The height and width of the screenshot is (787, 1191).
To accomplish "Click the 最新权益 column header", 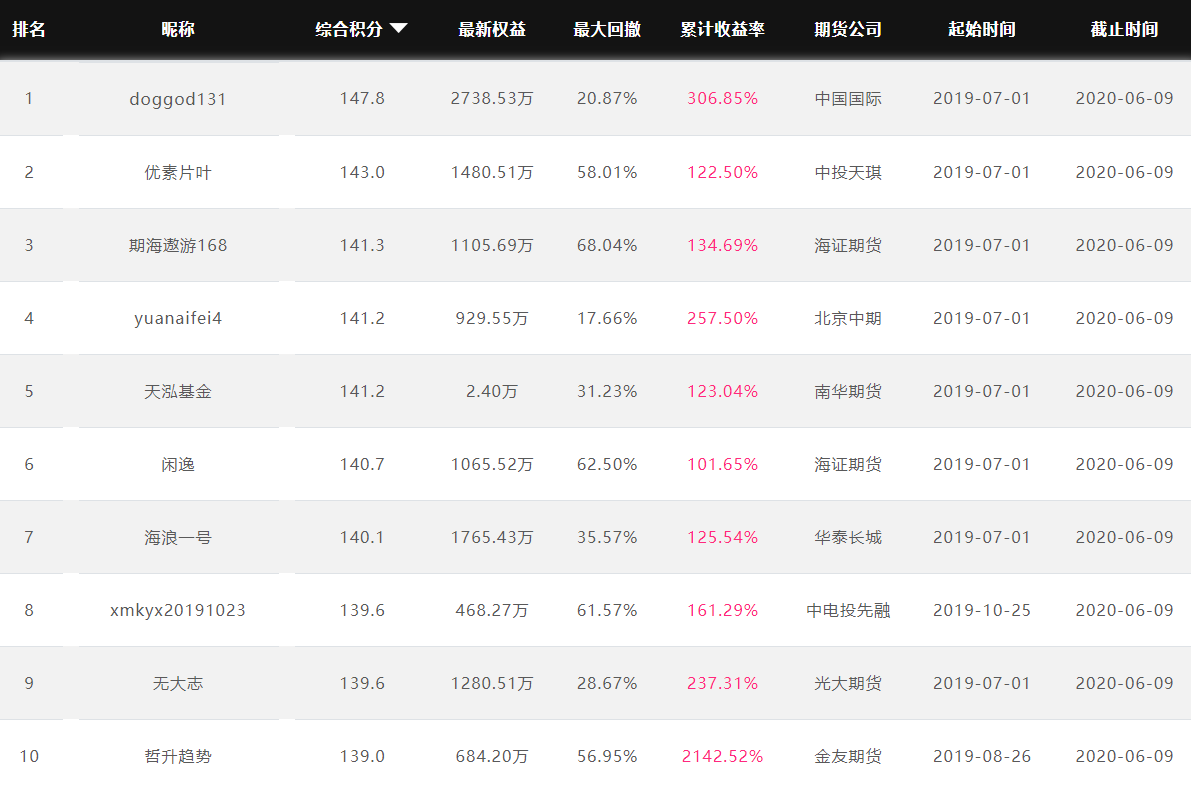I will (x=492, y=30).
